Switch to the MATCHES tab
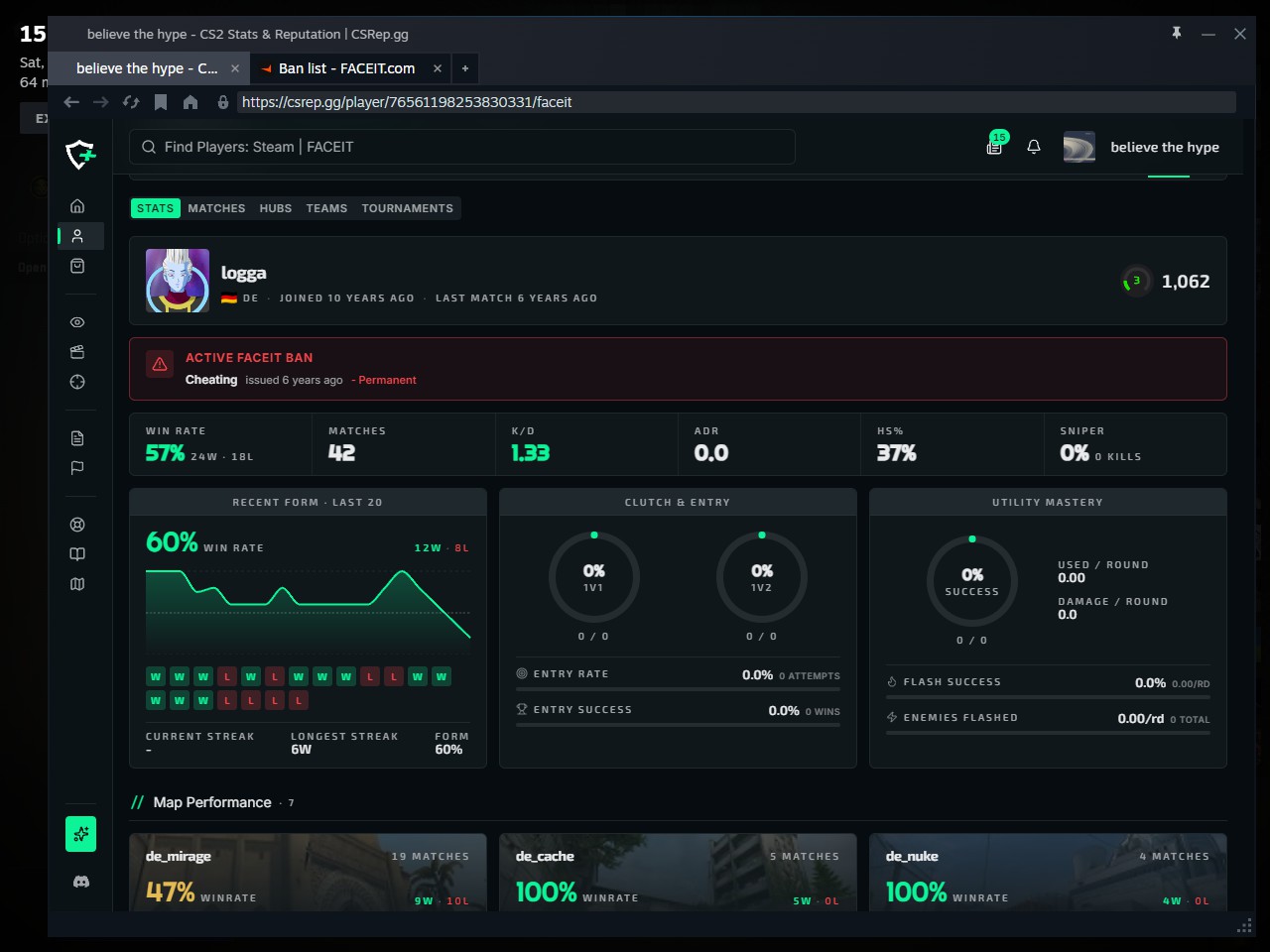 click(x=216, y=208)
